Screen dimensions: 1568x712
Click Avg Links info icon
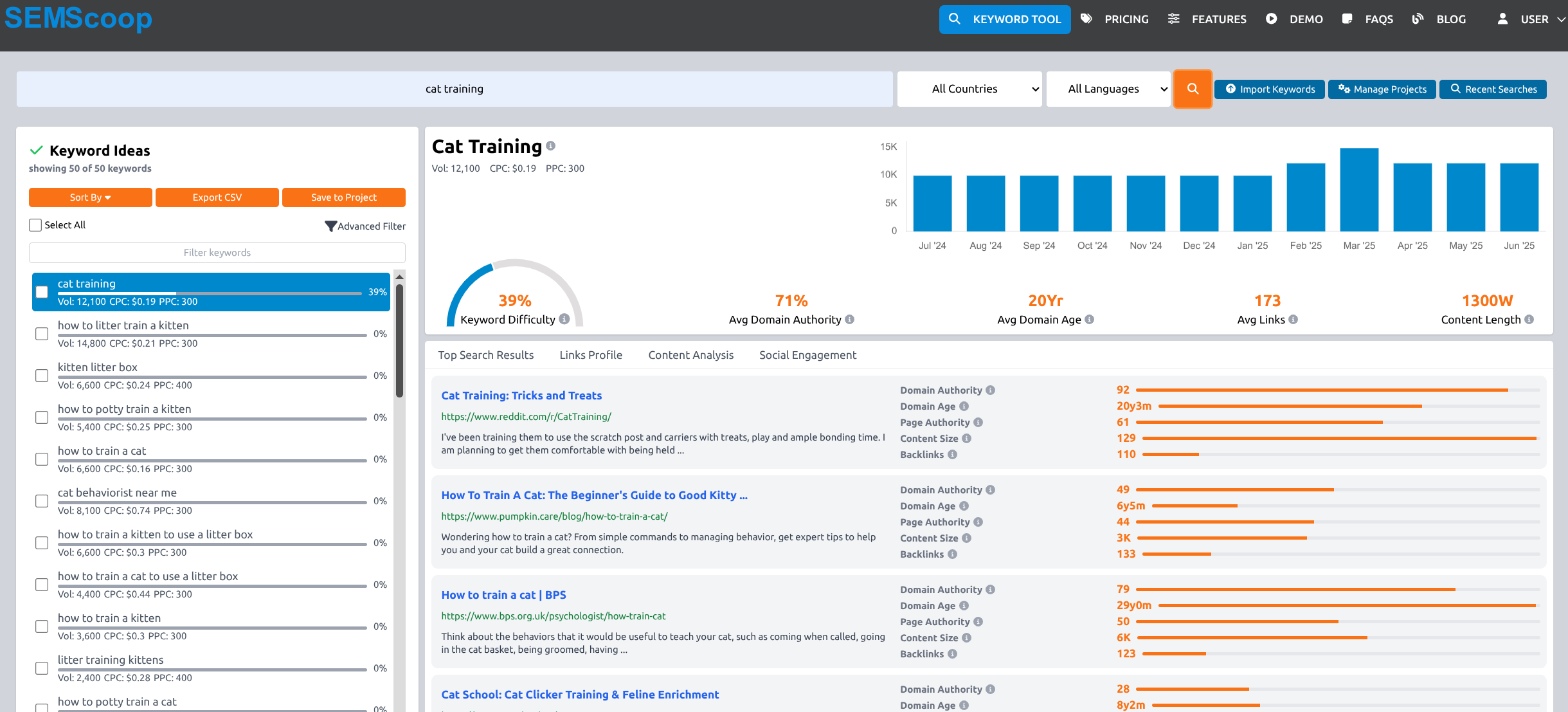[1293, 319]
